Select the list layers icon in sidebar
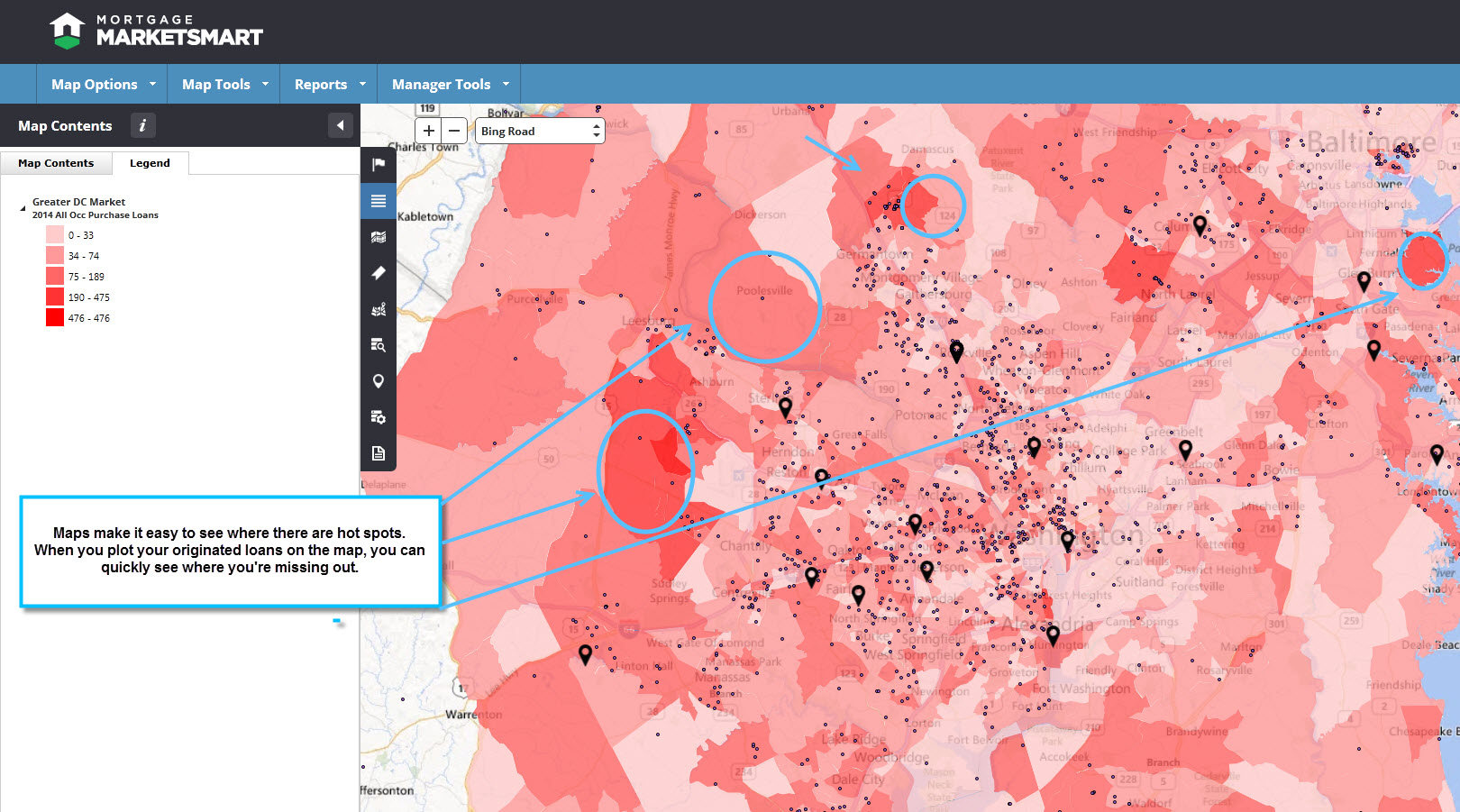Viewport: 1460px width, 812px height. [379, 201]
